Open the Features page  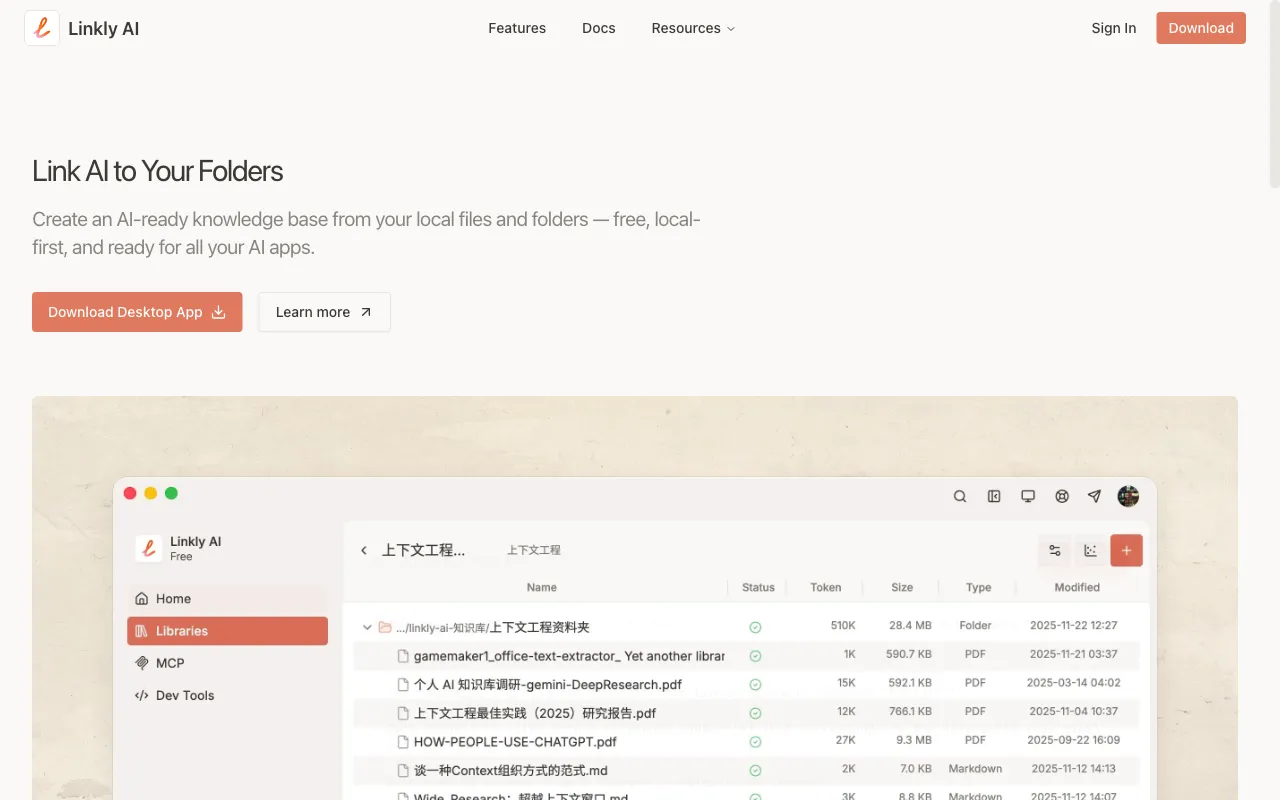click(517, 28)
